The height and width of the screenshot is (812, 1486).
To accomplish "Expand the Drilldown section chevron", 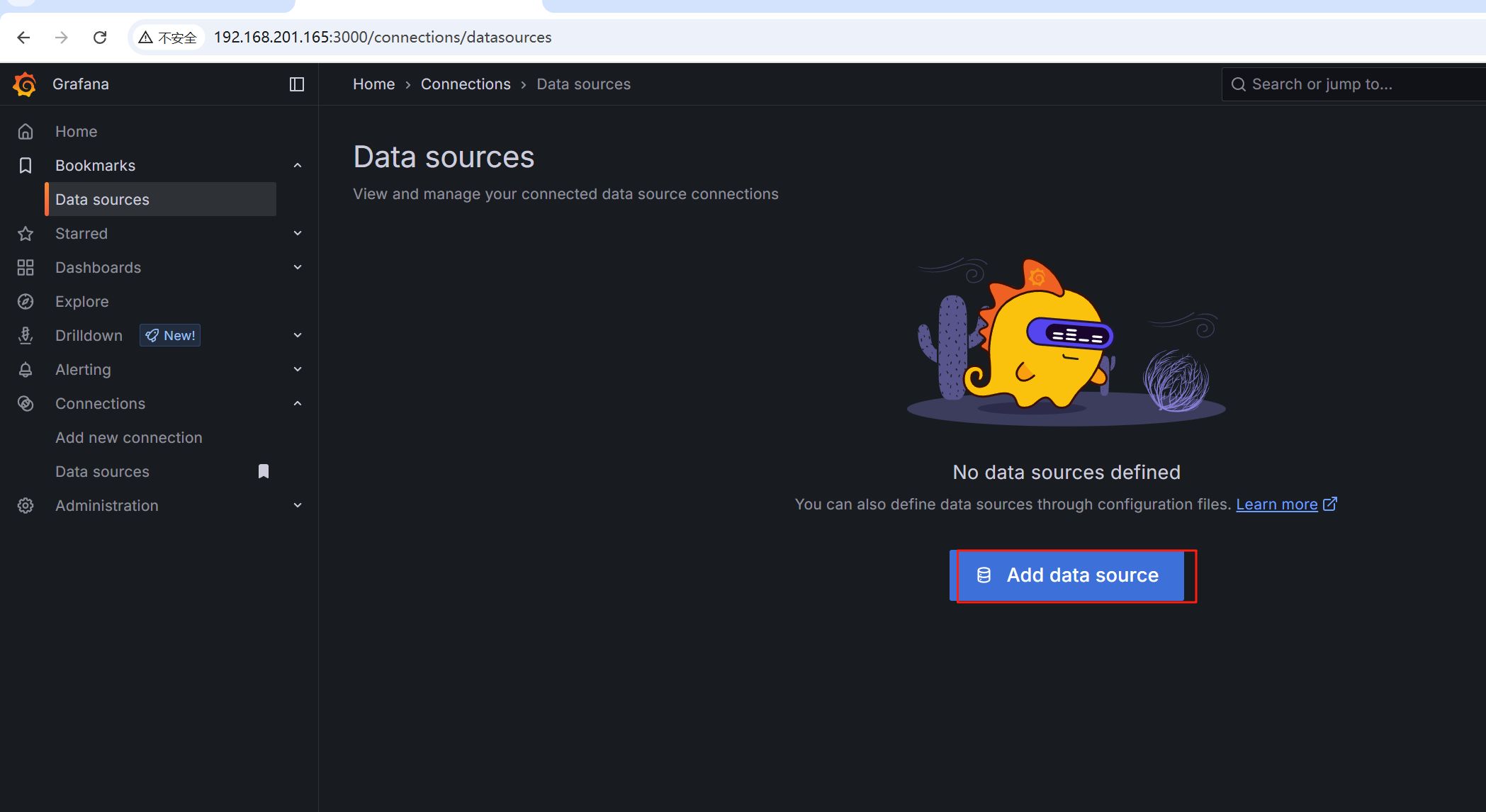I will pyautogui.click(x=298, y=336).
